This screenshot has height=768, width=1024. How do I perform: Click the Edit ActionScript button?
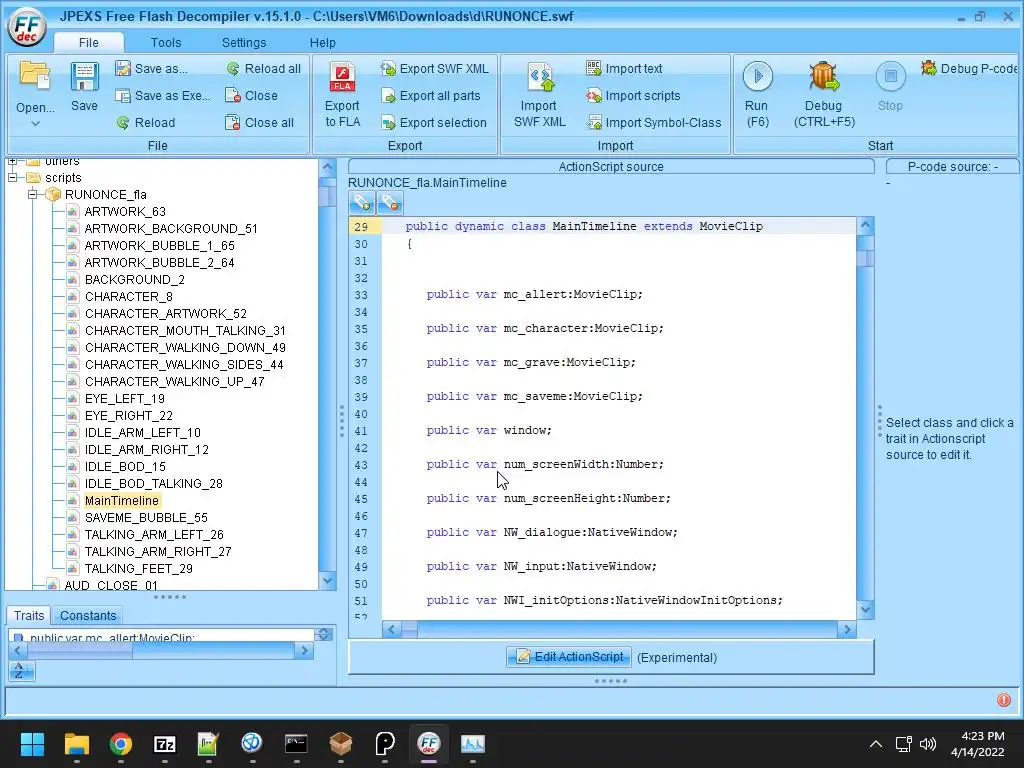pyautogui.click(x=569, y=656)
